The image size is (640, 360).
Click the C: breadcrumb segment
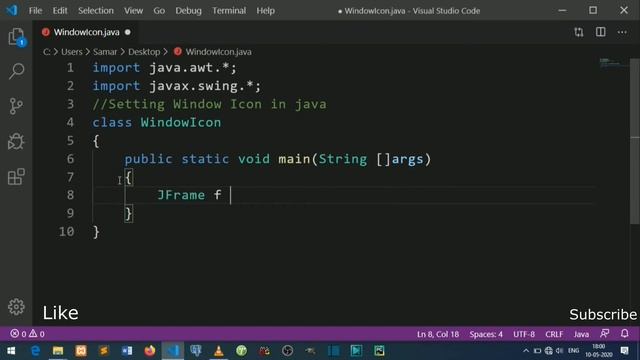pos(47,52)
